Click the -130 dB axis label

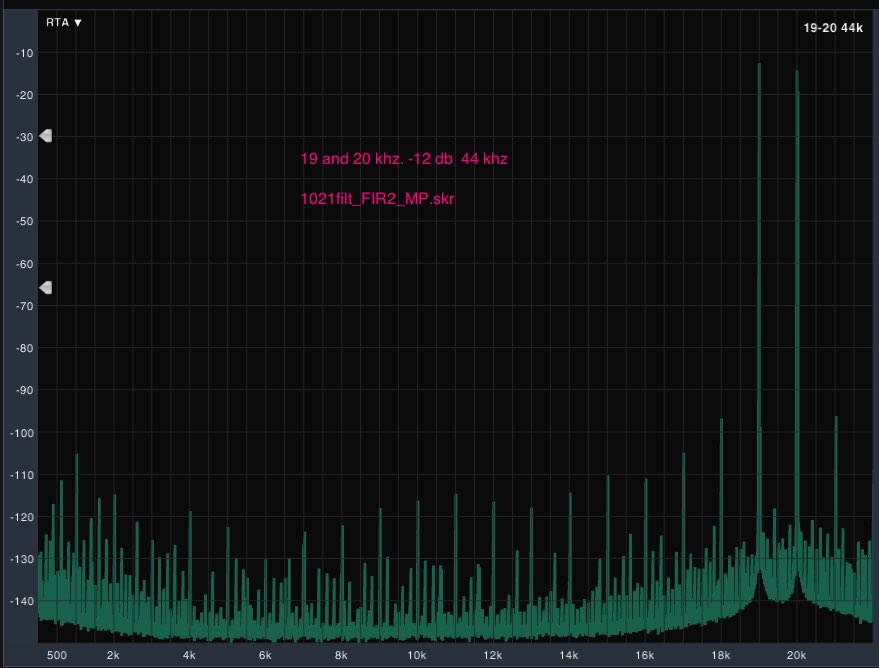22,559
